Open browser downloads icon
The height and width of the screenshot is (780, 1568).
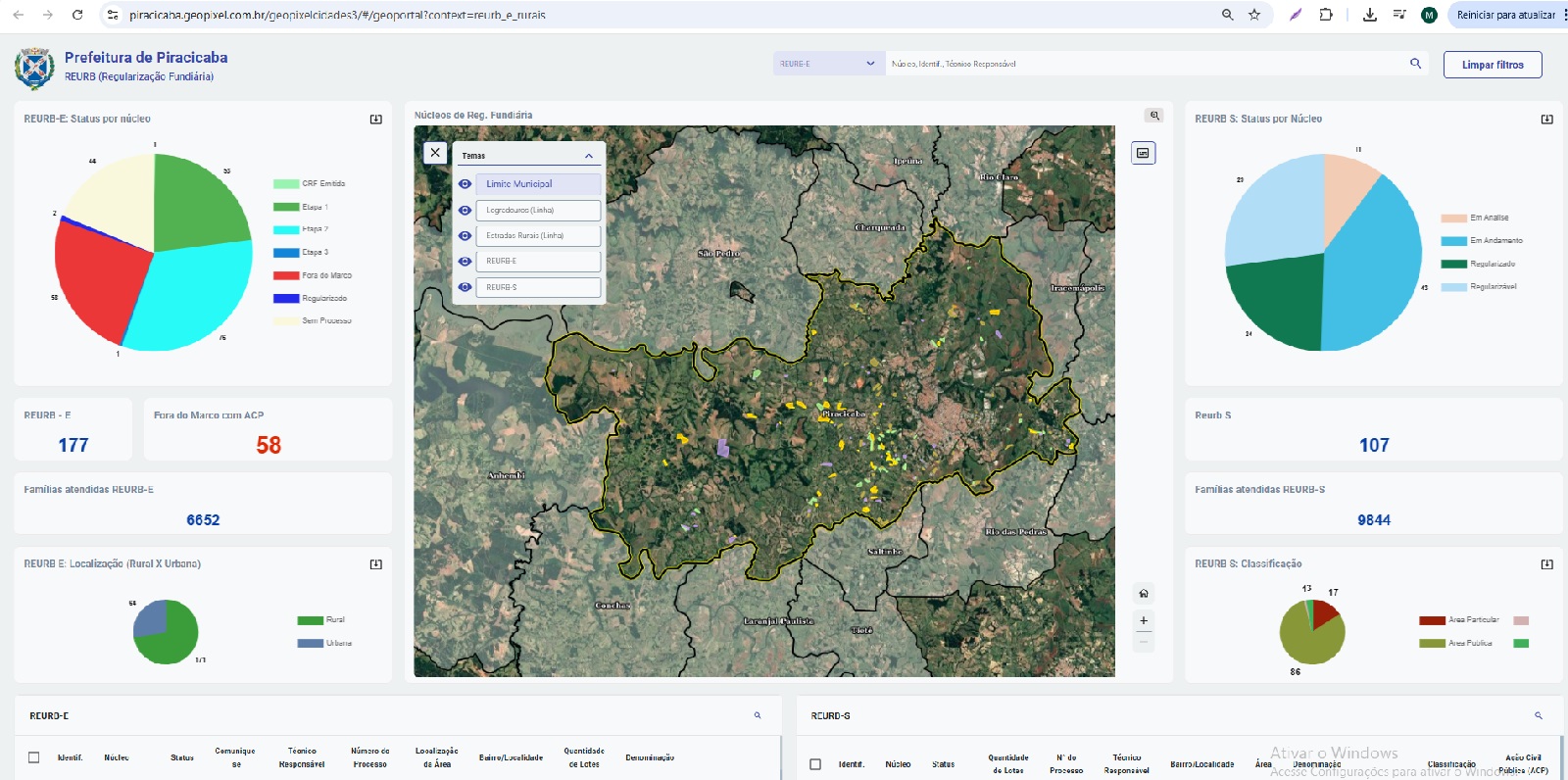pyautogui.click(x=1370, y=15)
